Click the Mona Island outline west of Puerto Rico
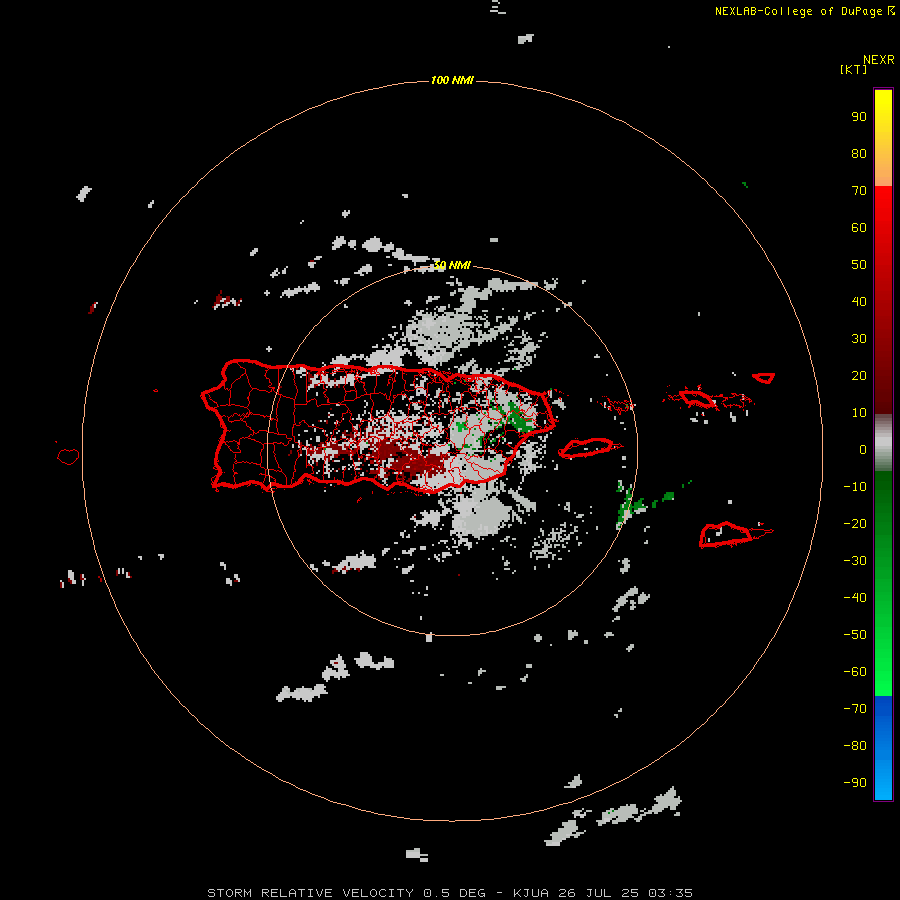 (68, 456)
